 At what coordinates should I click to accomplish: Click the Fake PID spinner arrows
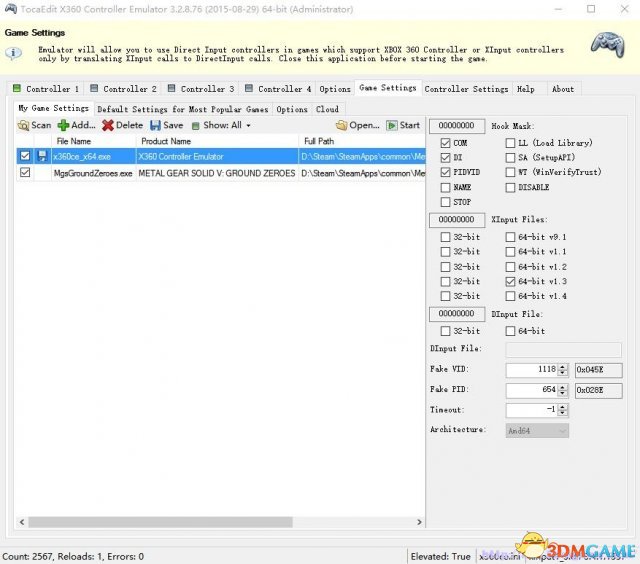[x=563, y=390]
